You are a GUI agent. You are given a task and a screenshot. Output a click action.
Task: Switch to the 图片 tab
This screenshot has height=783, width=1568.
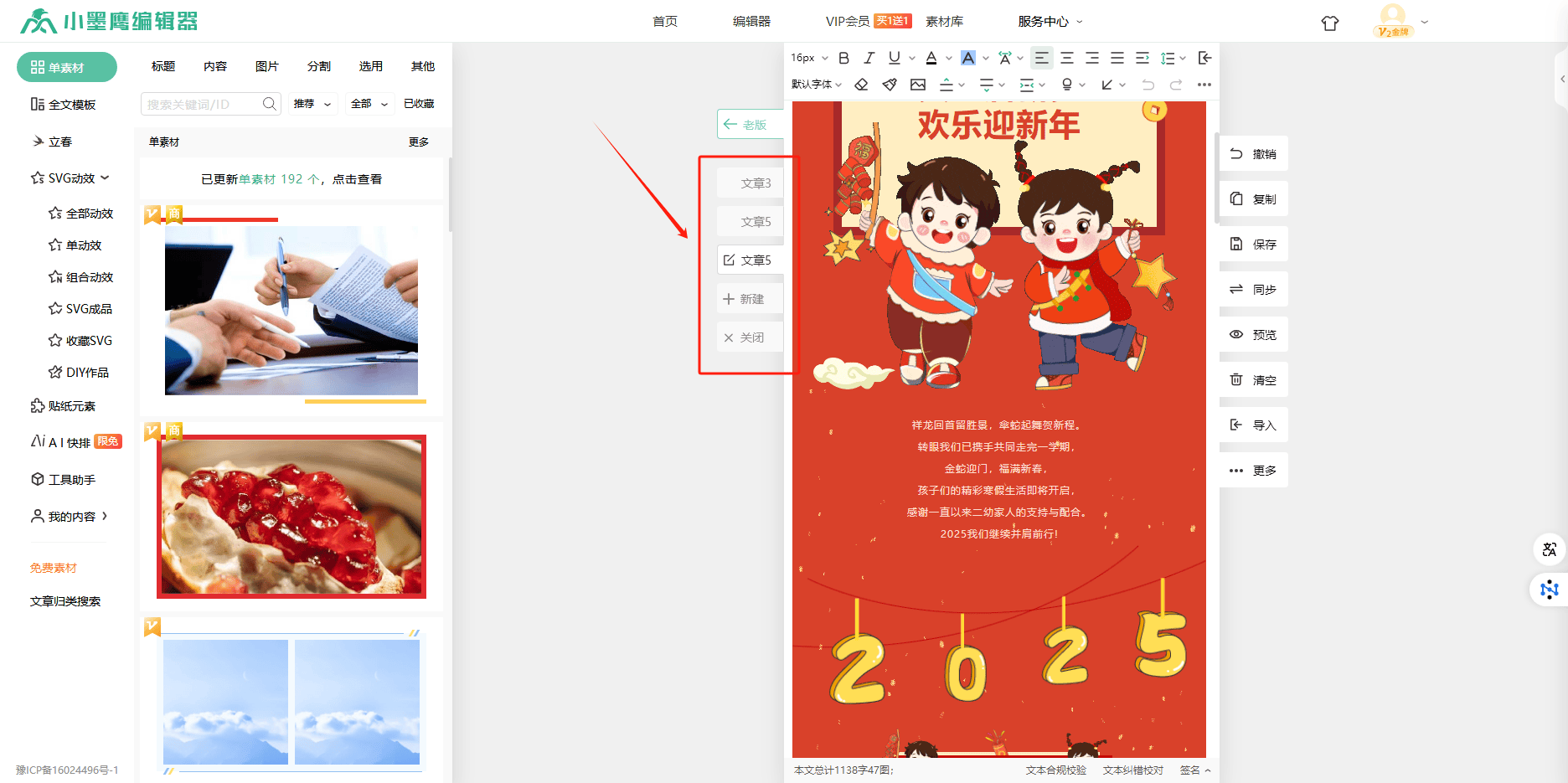tap(267, 66)
